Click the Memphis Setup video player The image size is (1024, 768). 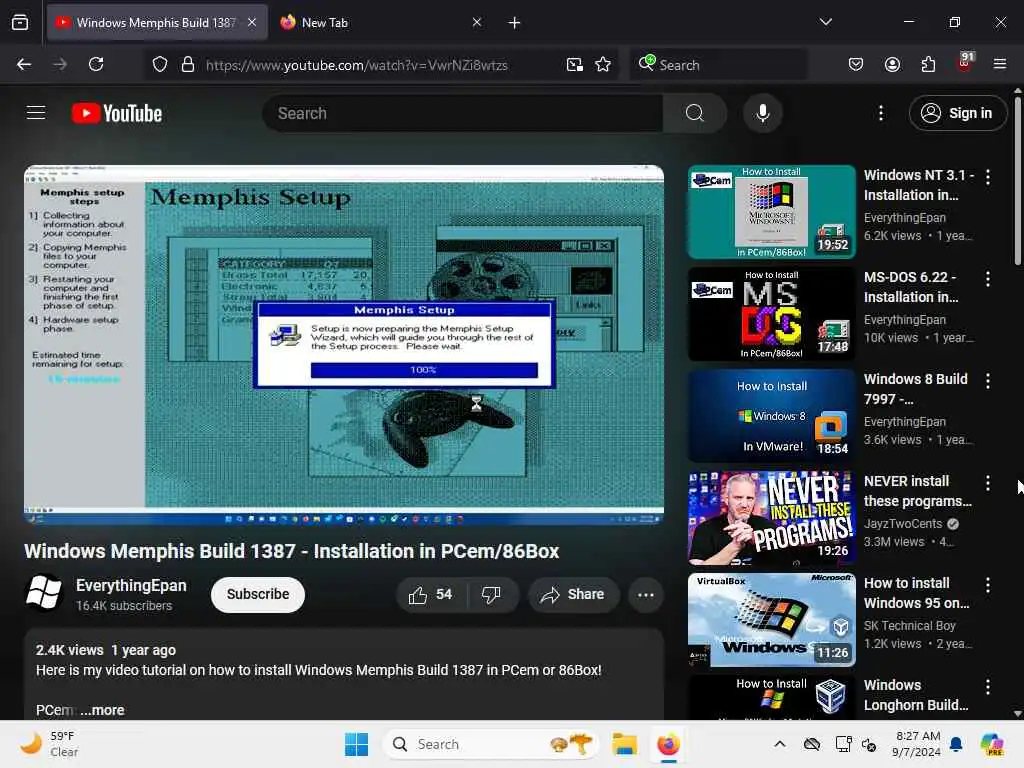coord(344,344)
